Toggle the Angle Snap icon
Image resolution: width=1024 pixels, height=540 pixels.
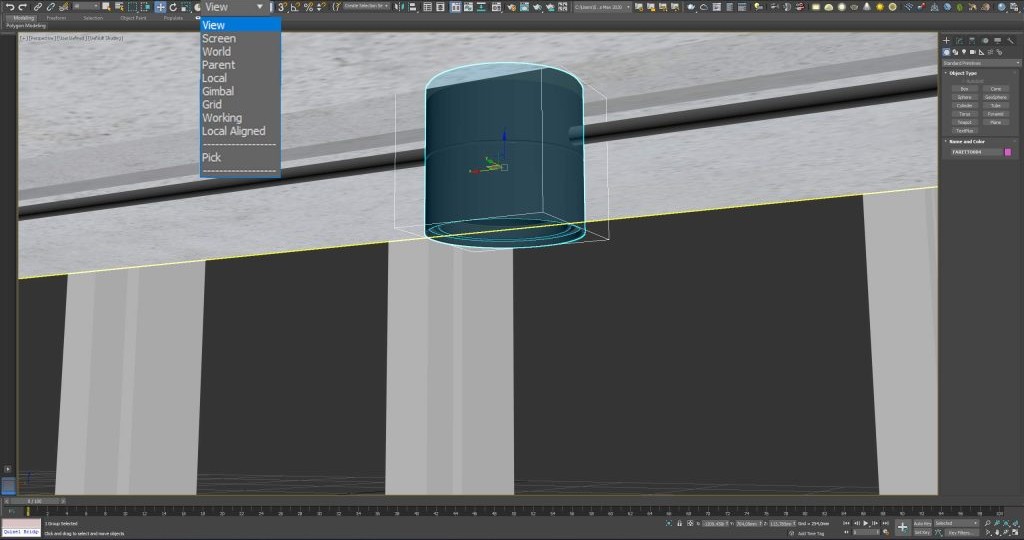click(x=295, y=7)
